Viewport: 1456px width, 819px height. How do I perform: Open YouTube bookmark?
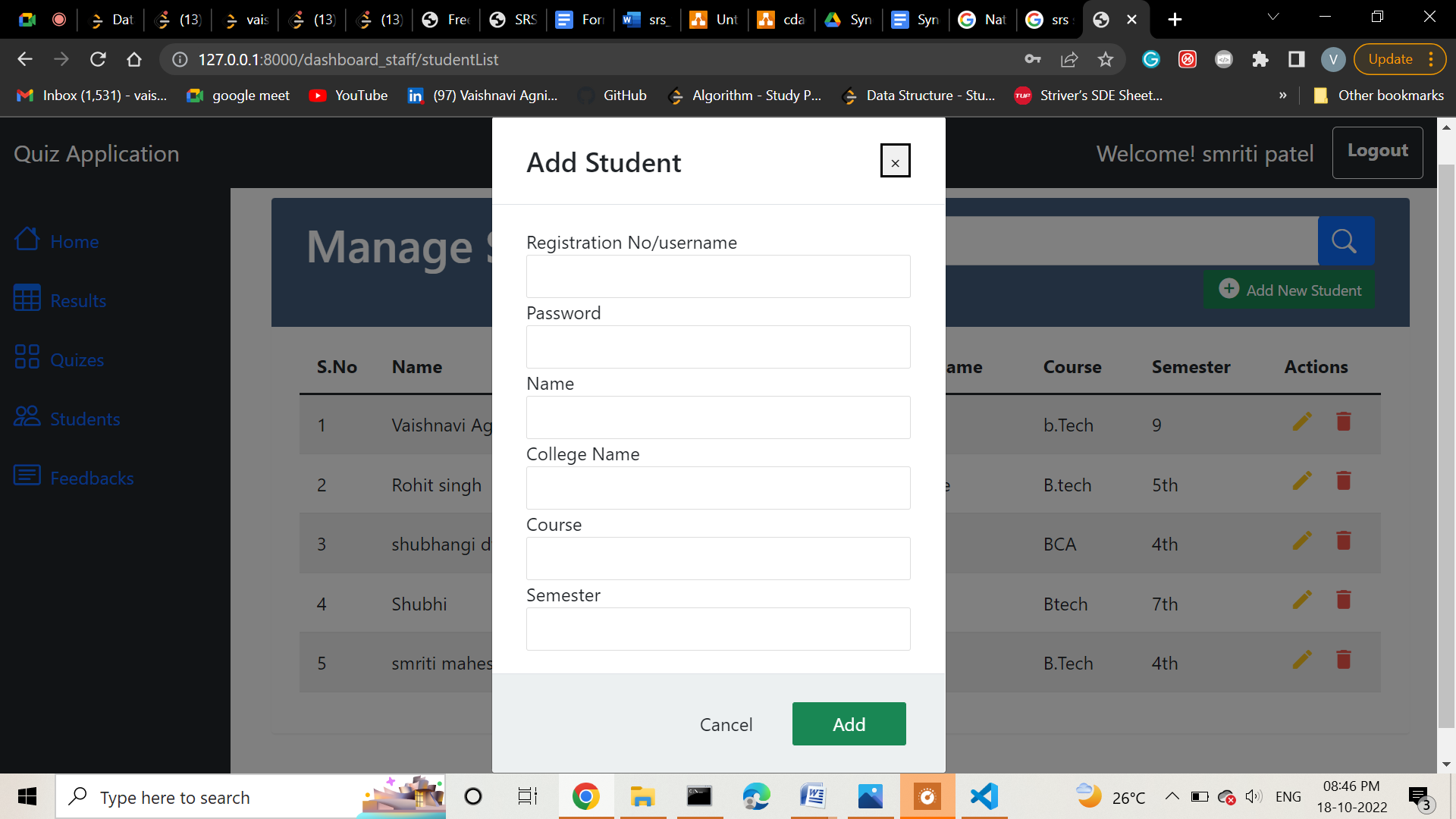tap(349, 96)
